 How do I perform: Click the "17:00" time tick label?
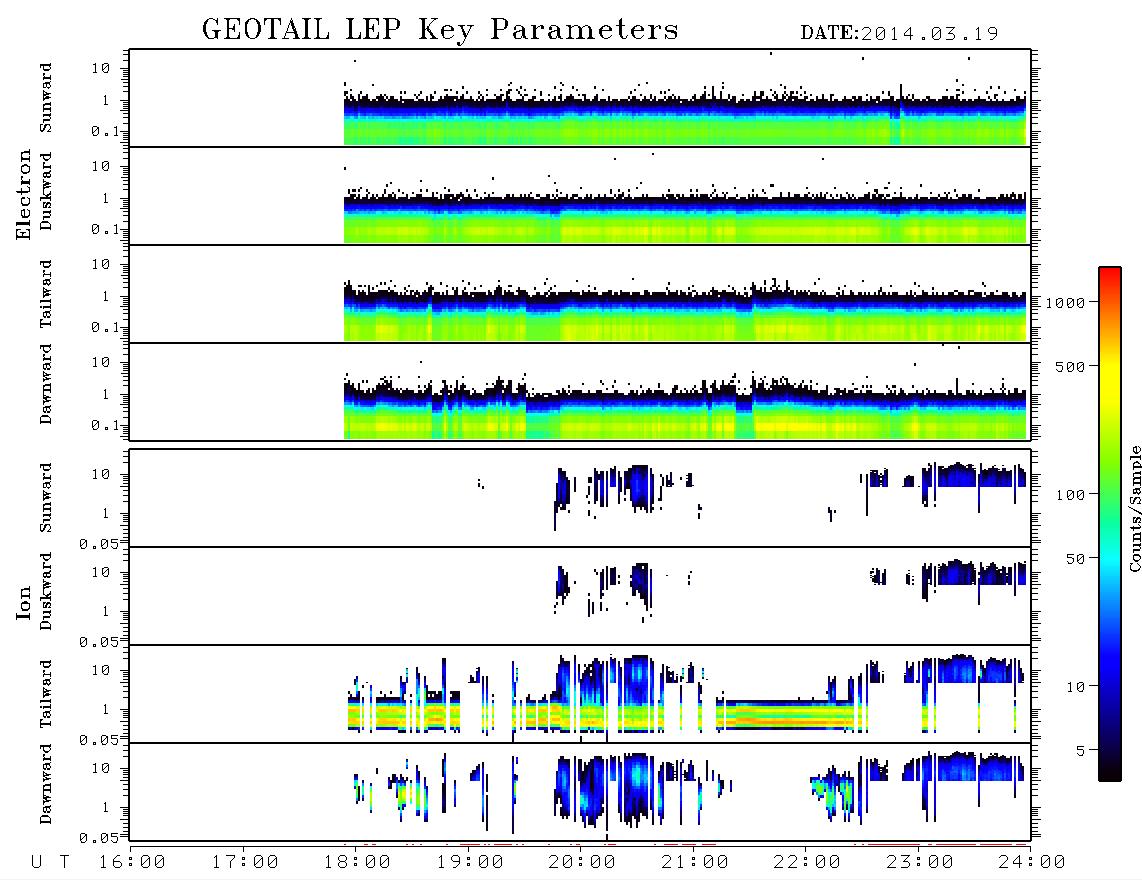click(245, 862)
